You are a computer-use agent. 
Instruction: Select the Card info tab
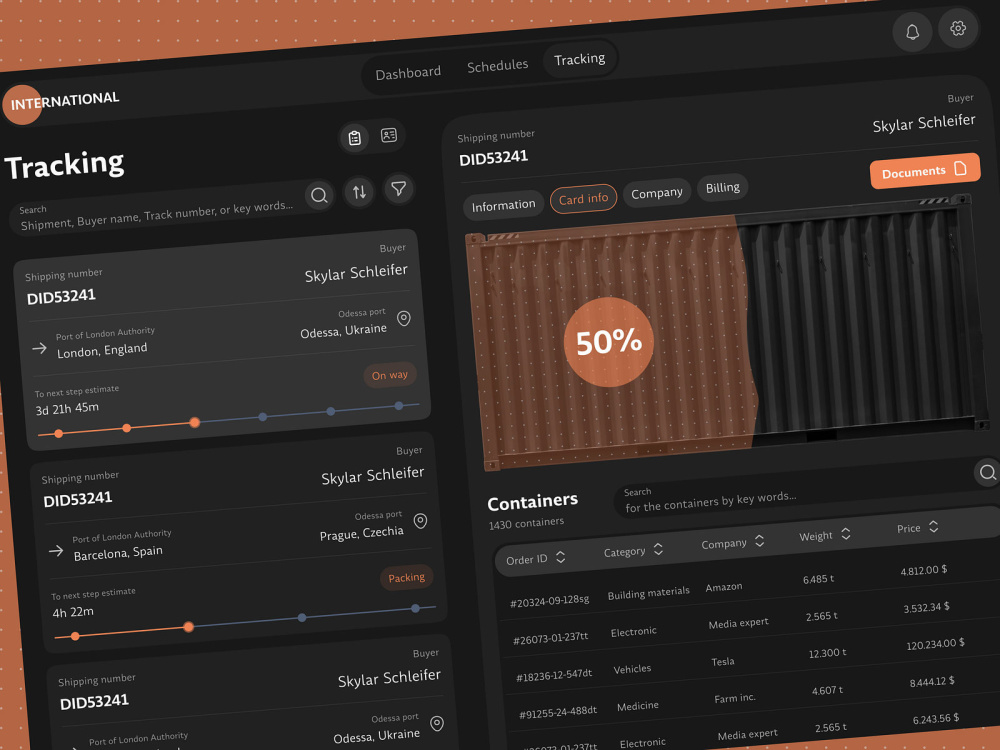coord(584,199)
